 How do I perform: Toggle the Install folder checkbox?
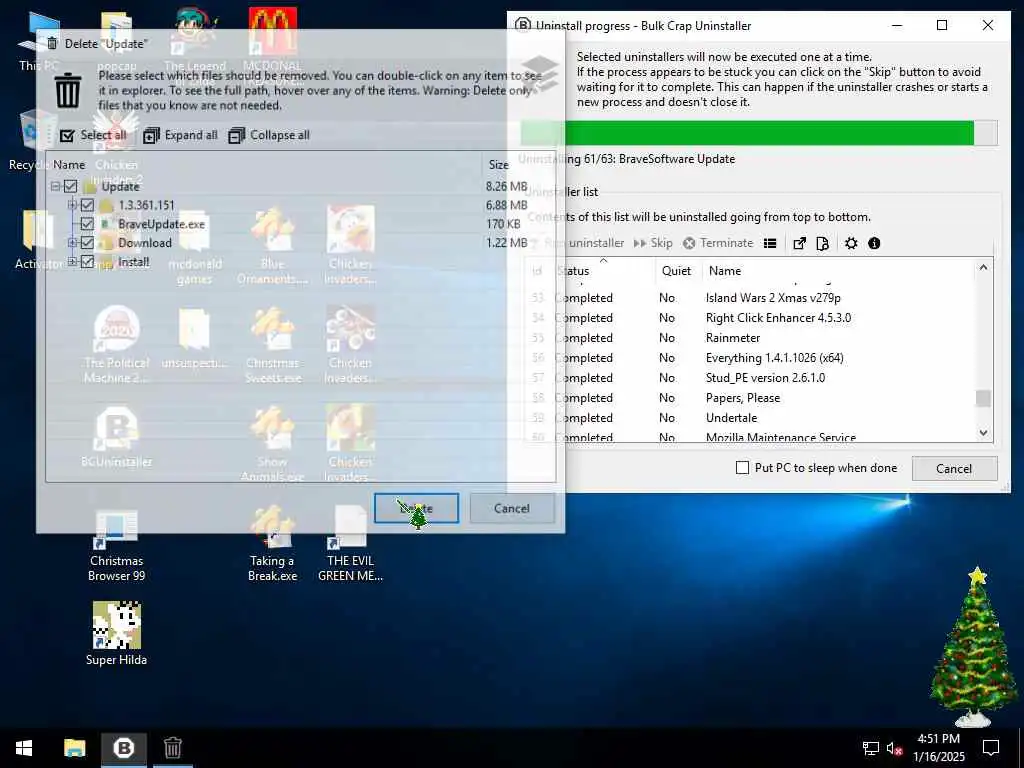tap(88, 262)
